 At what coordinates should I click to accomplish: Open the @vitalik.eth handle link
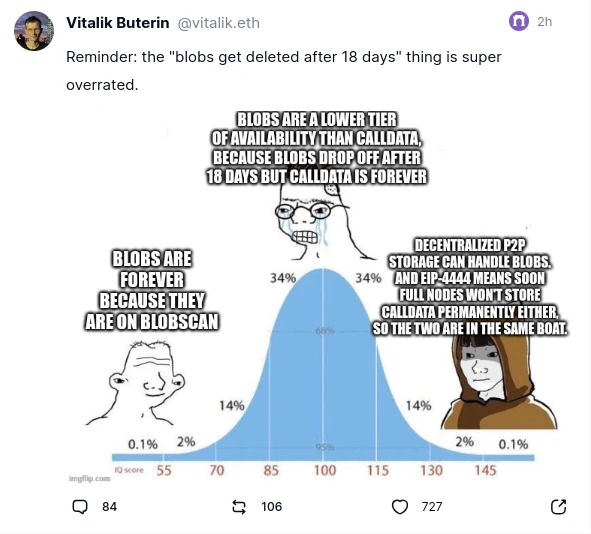[x=218, y=23]
